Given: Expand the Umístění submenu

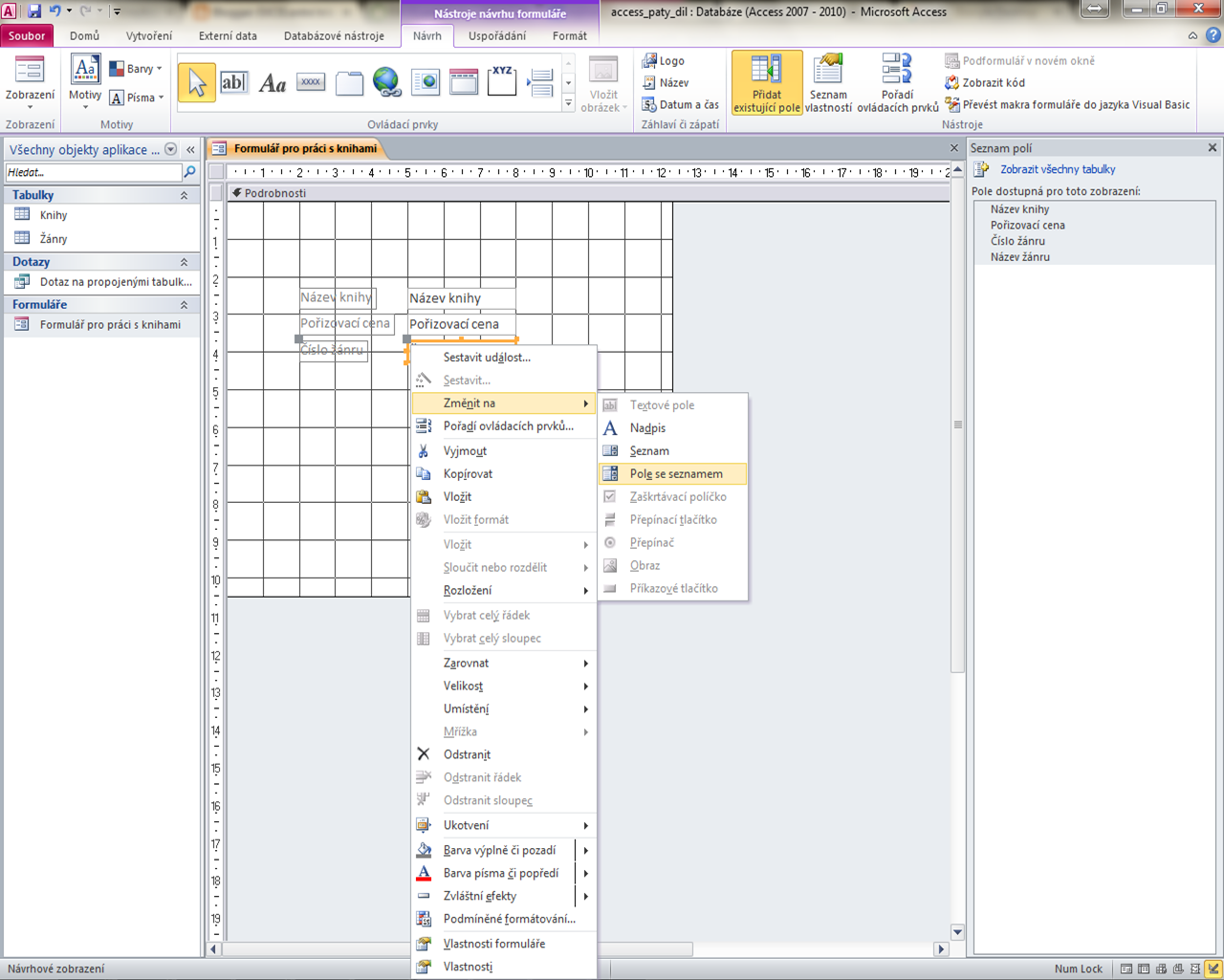Looking at the screenshot, I should (x=504, y=708).
